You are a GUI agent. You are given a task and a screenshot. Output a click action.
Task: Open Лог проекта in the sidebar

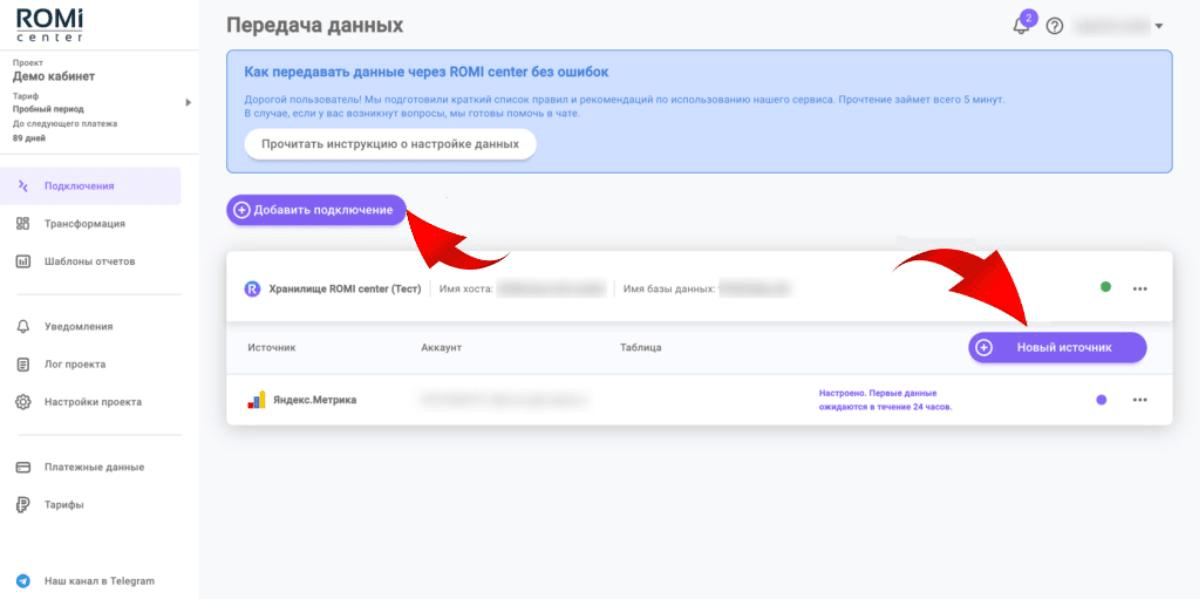[74, 365]
